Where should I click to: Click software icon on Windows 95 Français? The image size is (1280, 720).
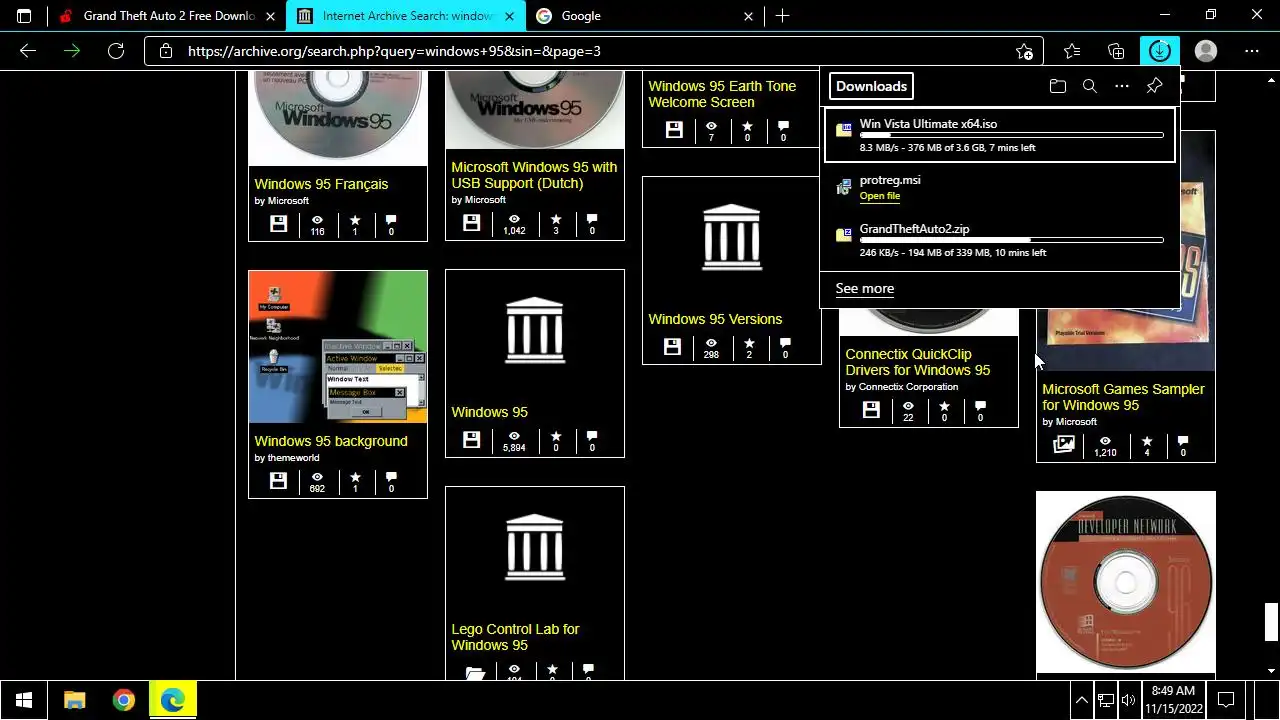(x=278, y=224)
